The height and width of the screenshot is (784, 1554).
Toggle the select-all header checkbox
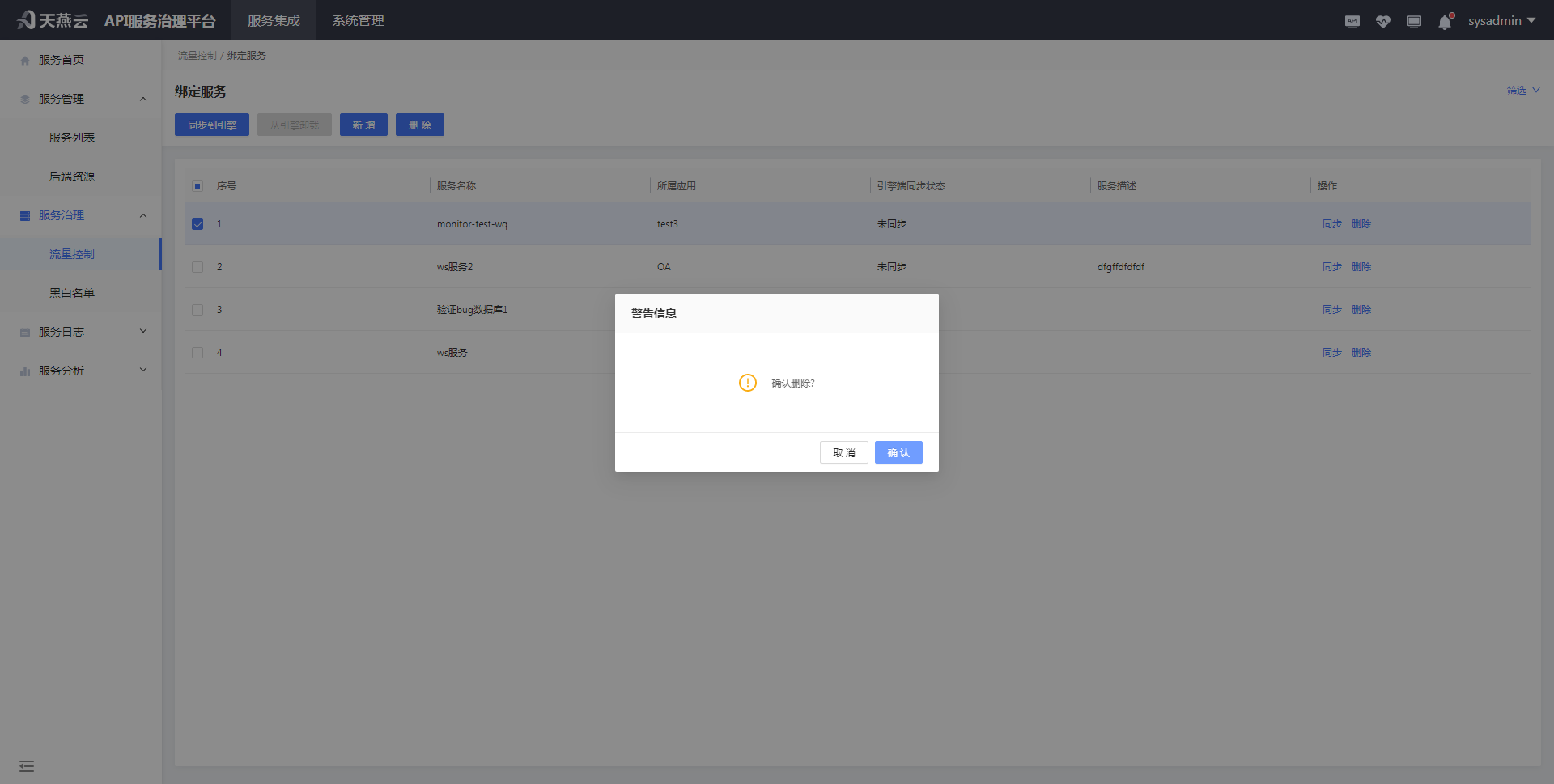coord(197,186)
